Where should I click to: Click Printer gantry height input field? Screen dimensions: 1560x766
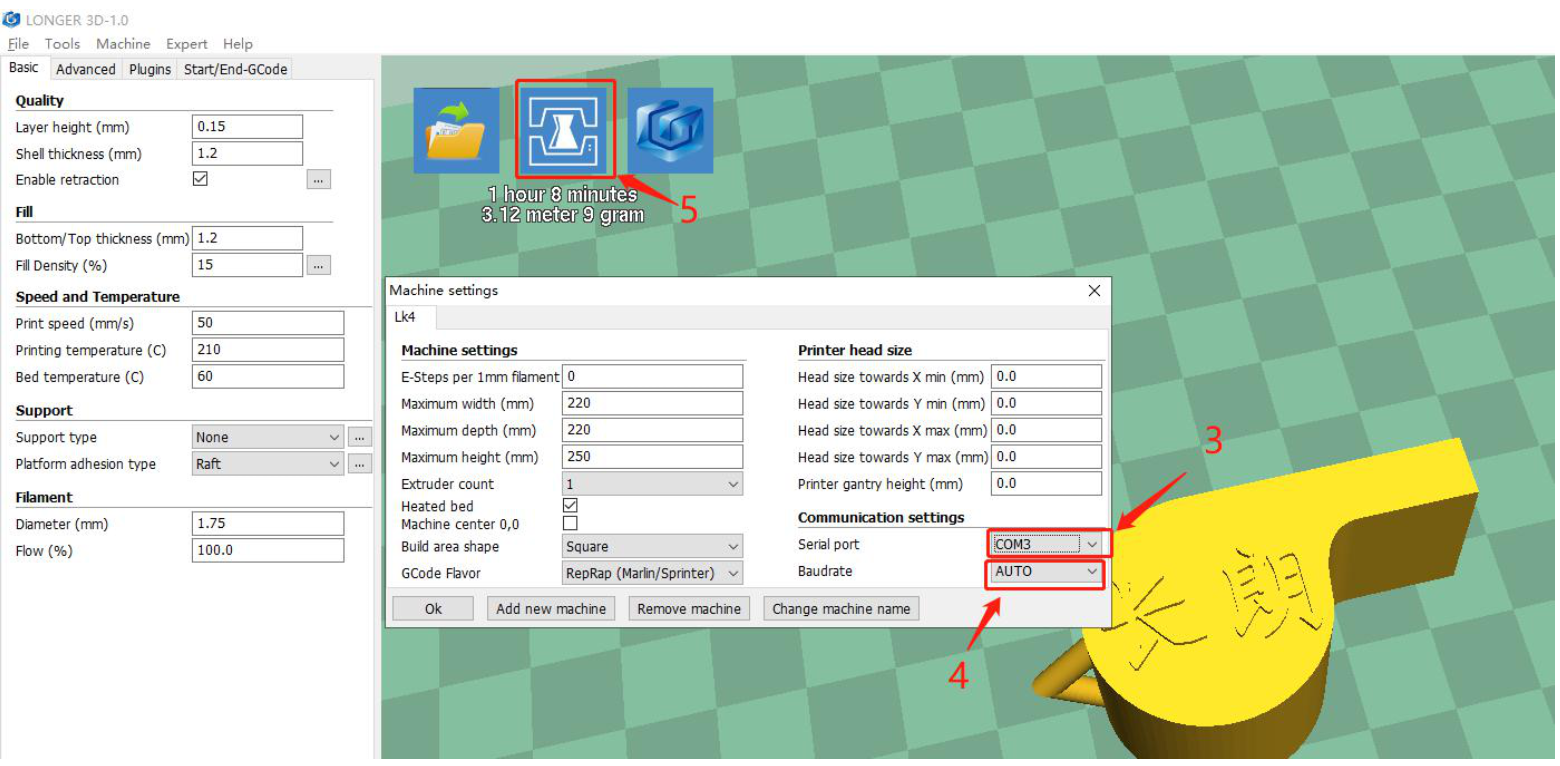[1046, 484]
